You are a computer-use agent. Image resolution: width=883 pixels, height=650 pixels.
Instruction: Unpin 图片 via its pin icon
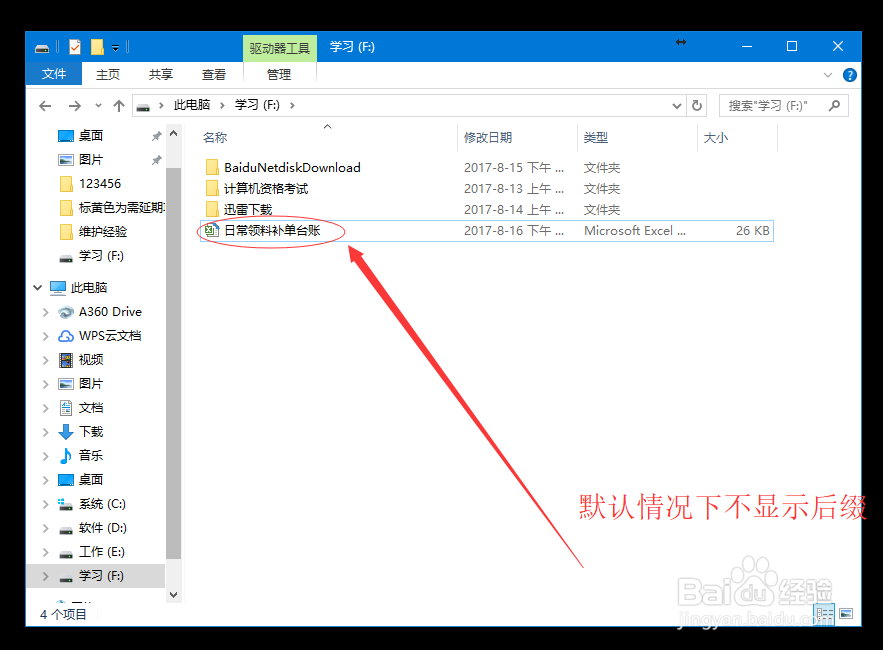[x=157, y=160]
